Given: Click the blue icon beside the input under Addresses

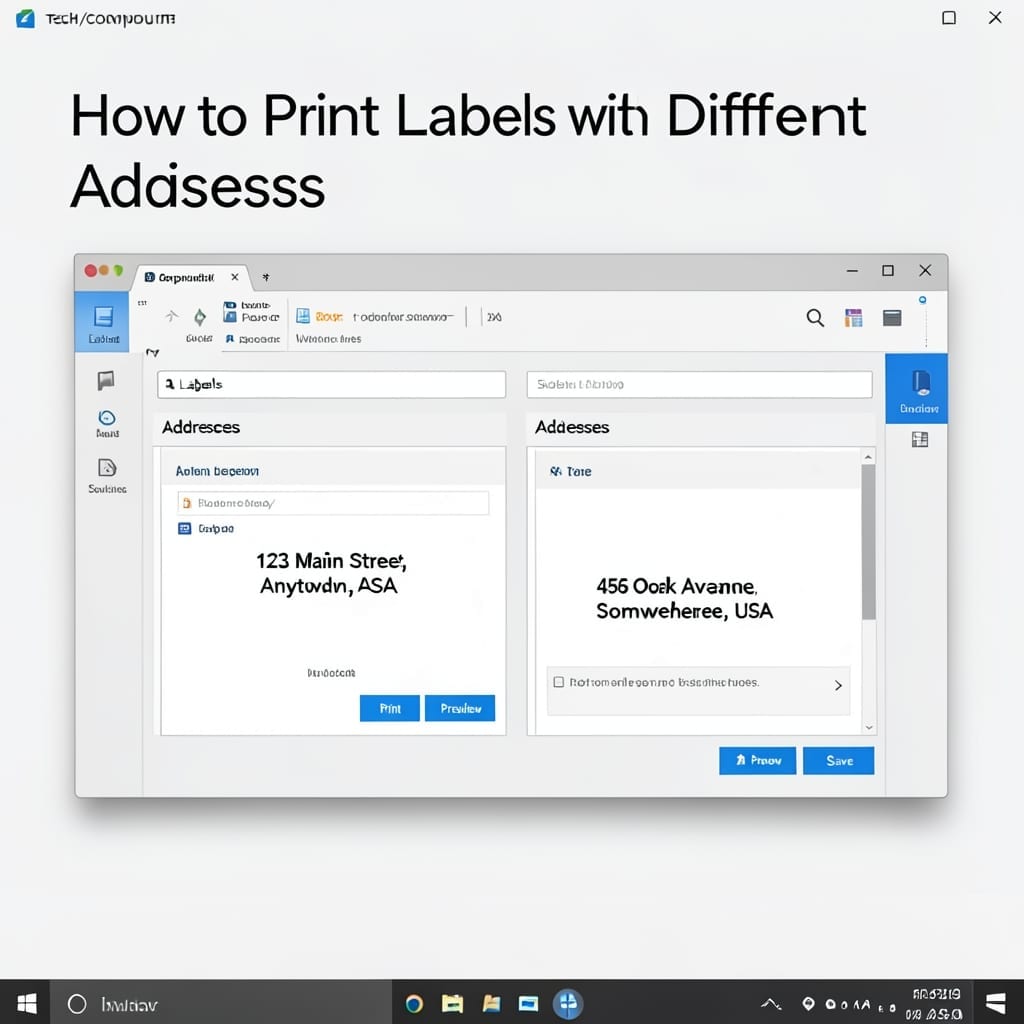Looking at the screenshot, I should (x=184, y=528).
